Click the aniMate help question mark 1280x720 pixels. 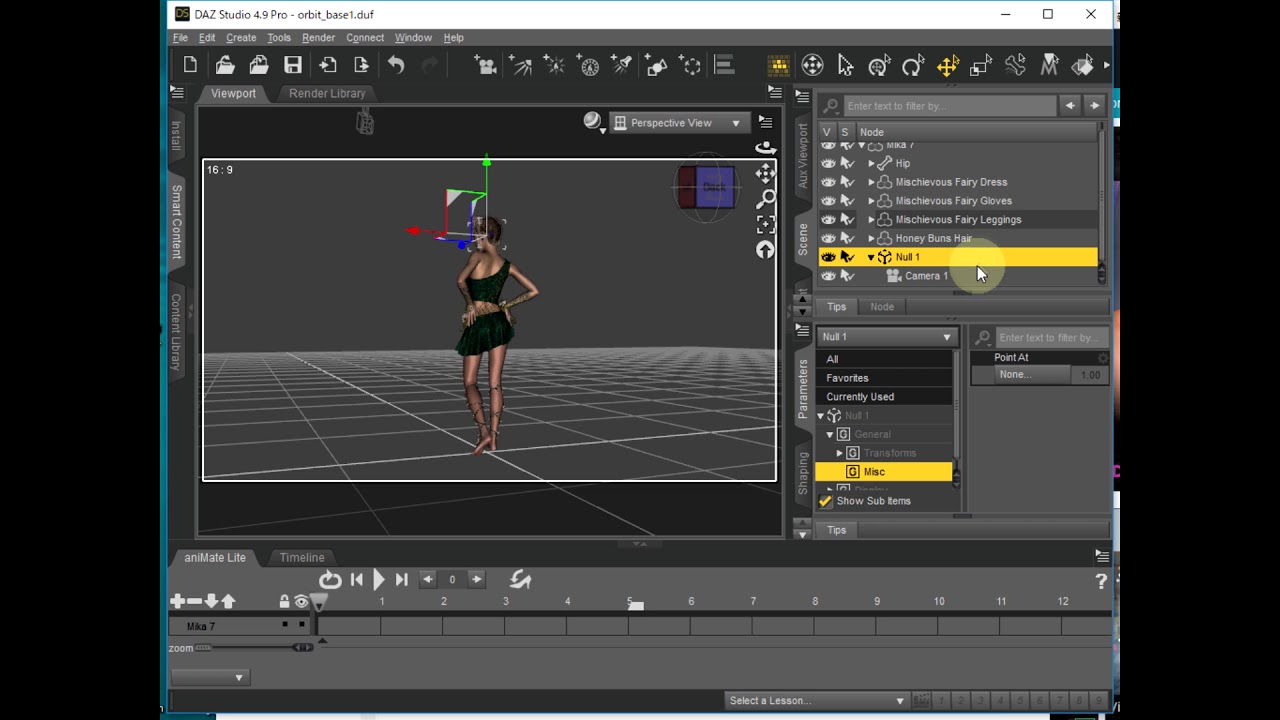click(x=1101, y=581)
